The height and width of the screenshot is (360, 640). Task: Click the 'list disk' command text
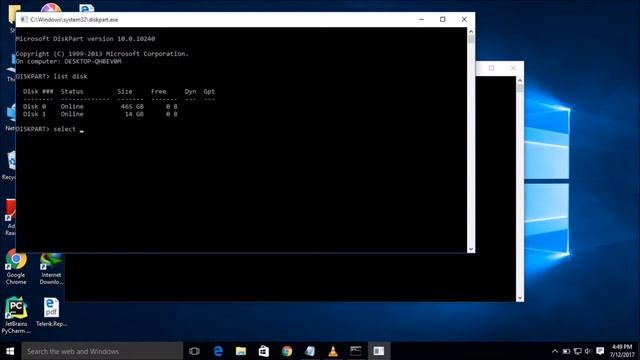tap(70, 76)
